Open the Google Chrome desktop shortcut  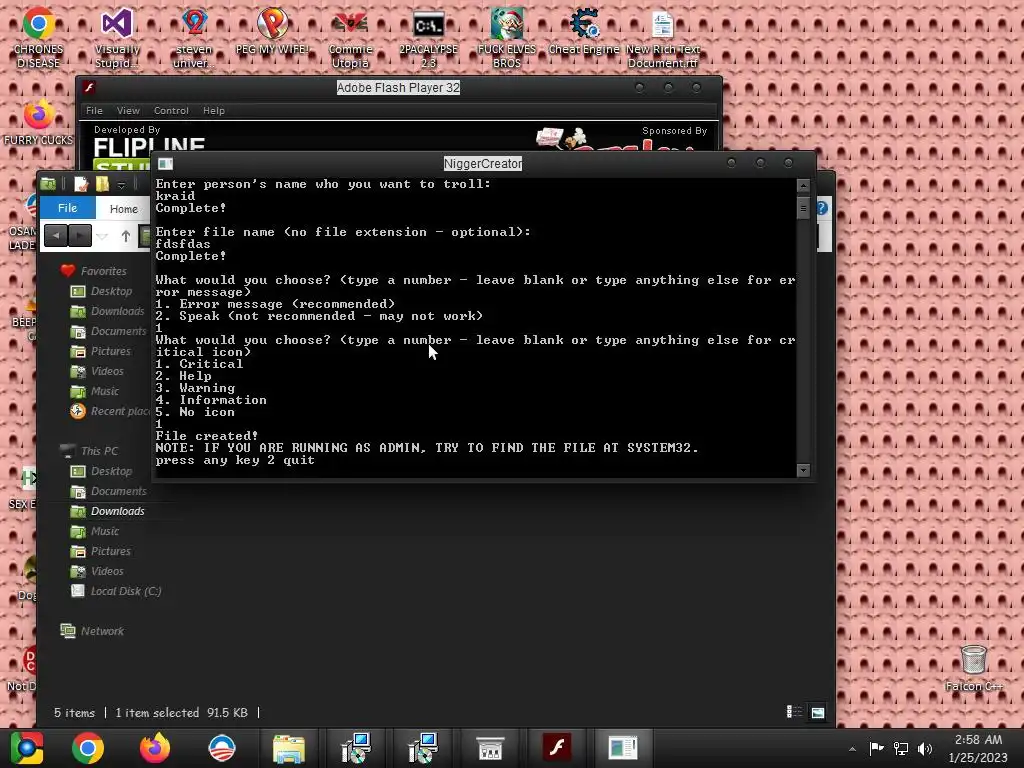point(38,37)
